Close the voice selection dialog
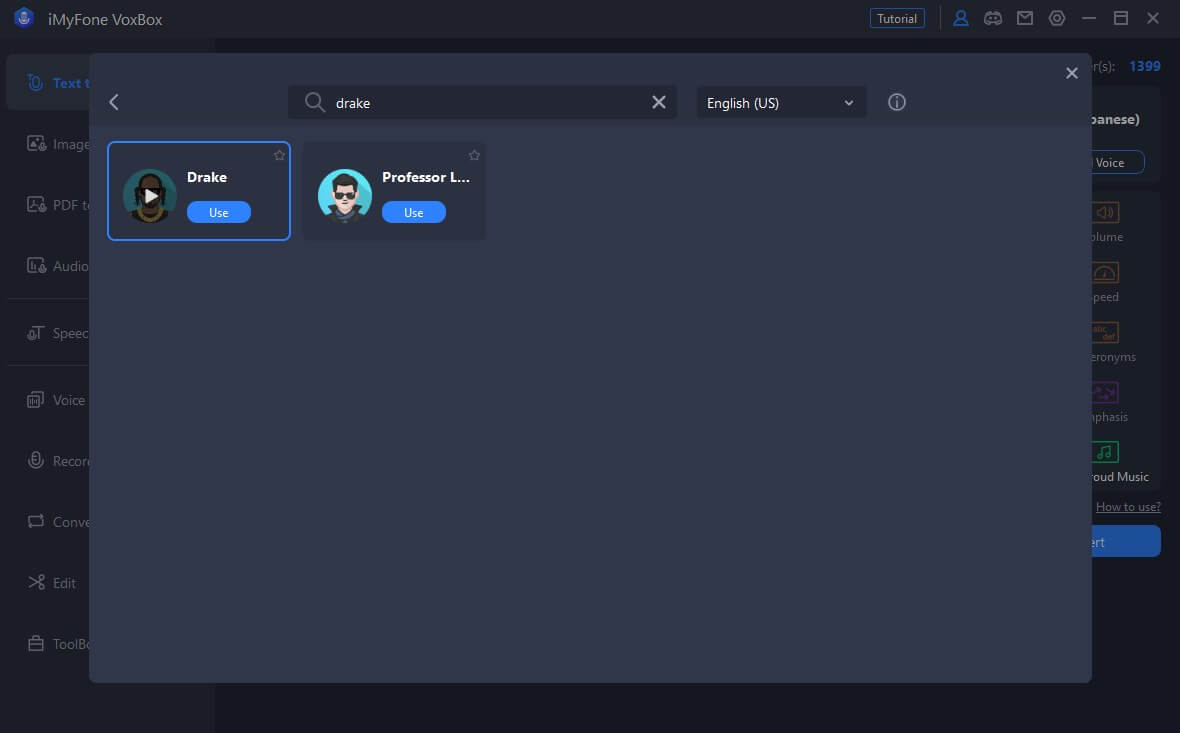Viewport: 1180px width, 733px height. (x=1072, y=73)
